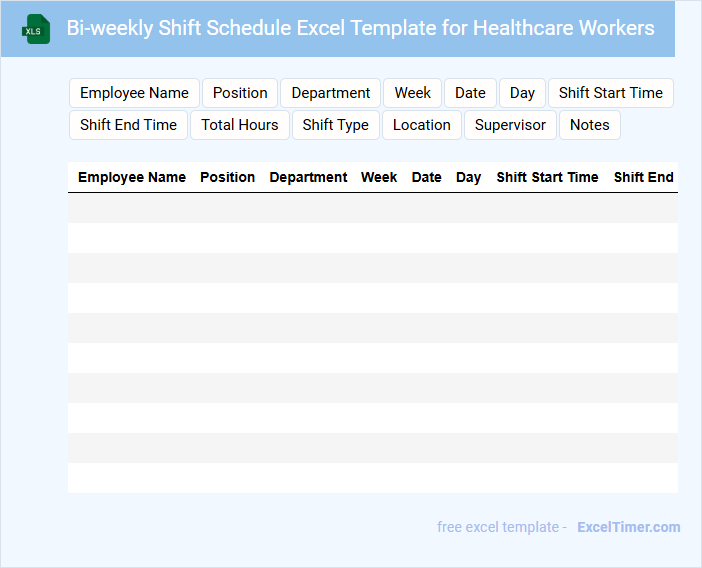Select the Day tag

522,93
